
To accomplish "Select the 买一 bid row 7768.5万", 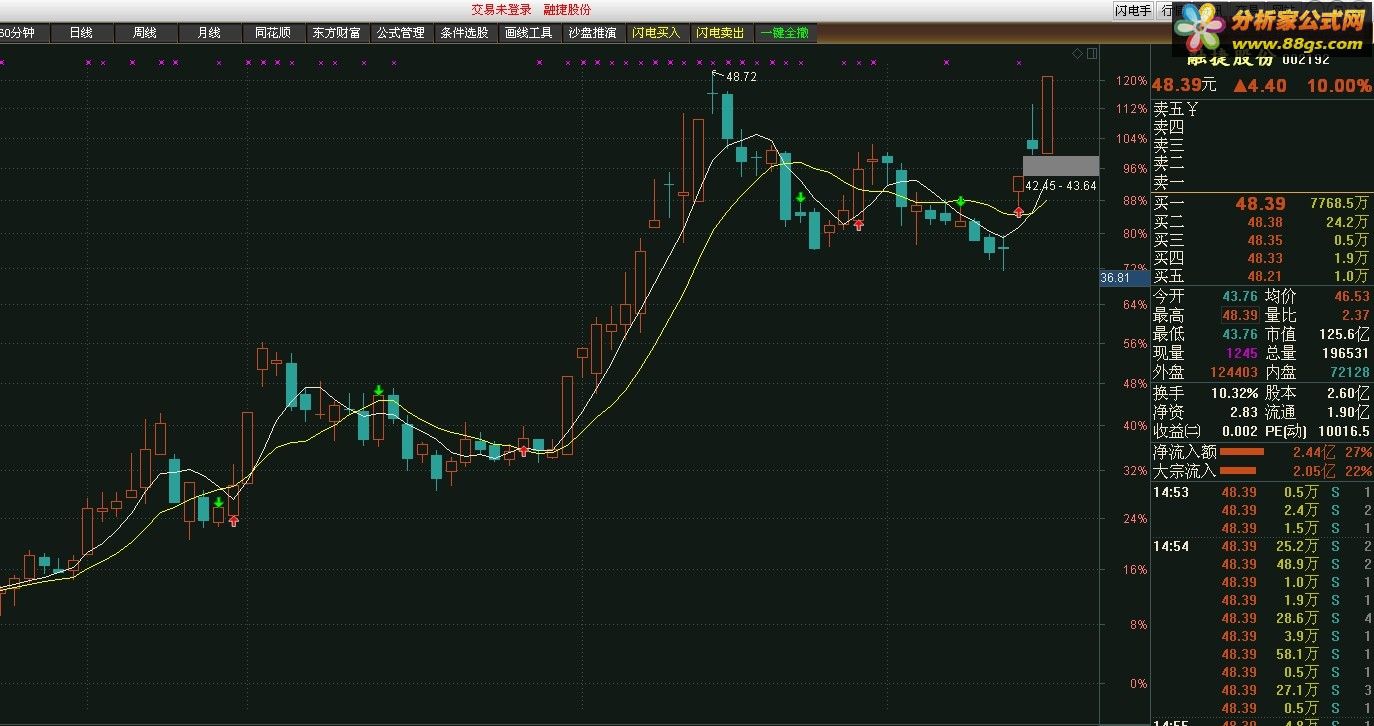I will [x=1262, y=204].
